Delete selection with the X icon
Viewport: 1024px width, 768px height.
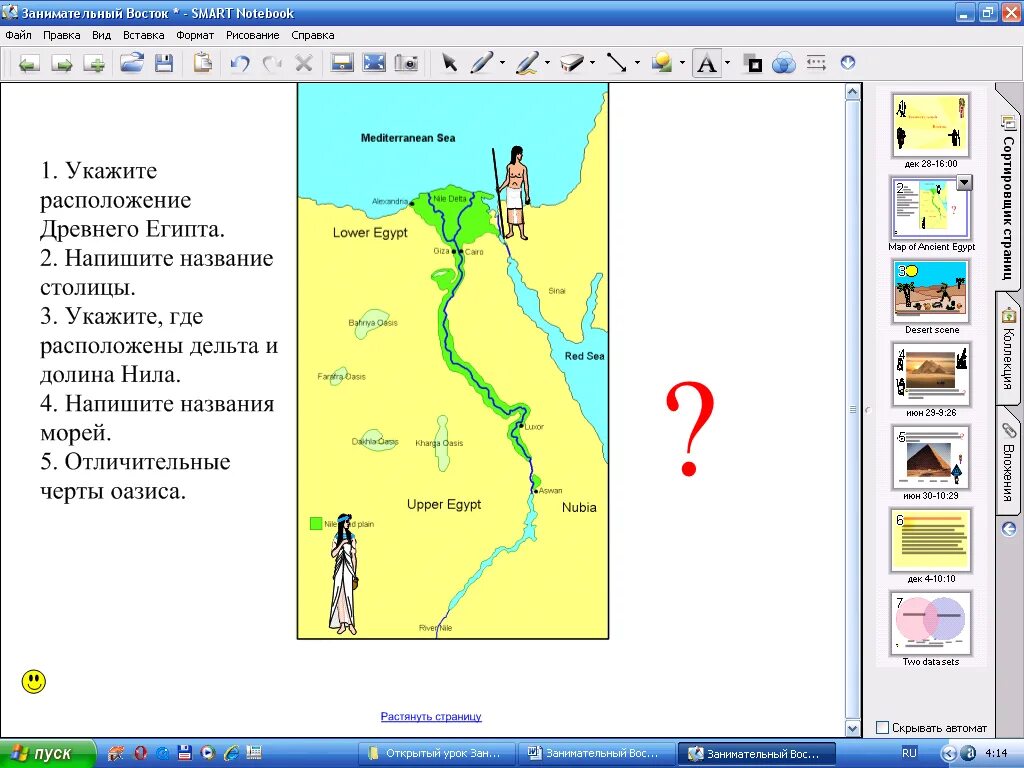pos(304,63)
